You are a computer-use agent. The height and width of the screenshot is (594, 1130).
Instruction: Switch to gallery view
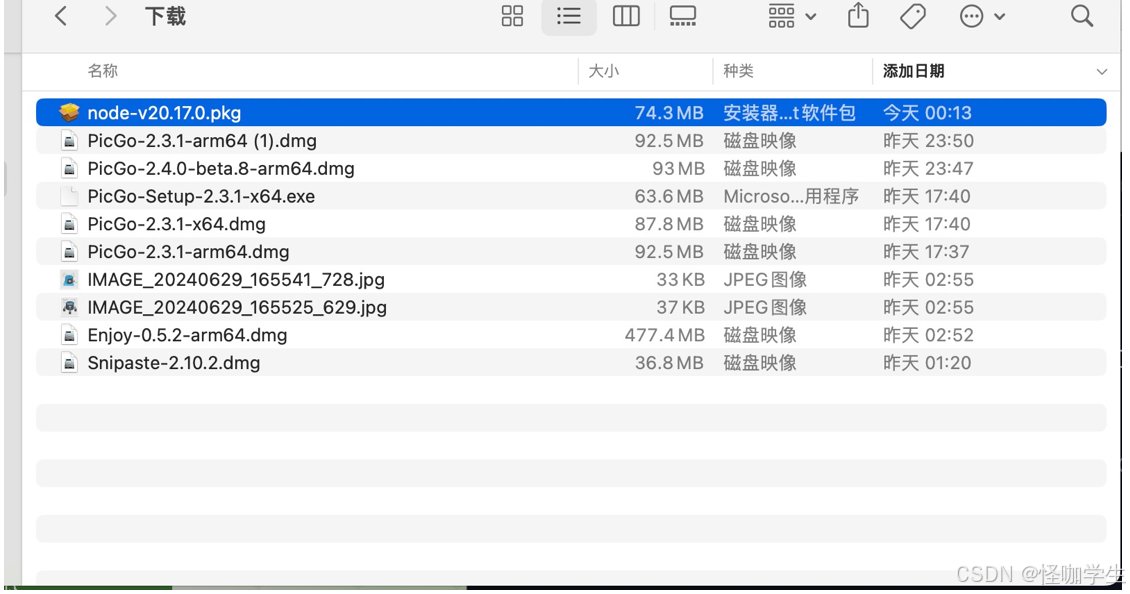[x=682, y=16]
